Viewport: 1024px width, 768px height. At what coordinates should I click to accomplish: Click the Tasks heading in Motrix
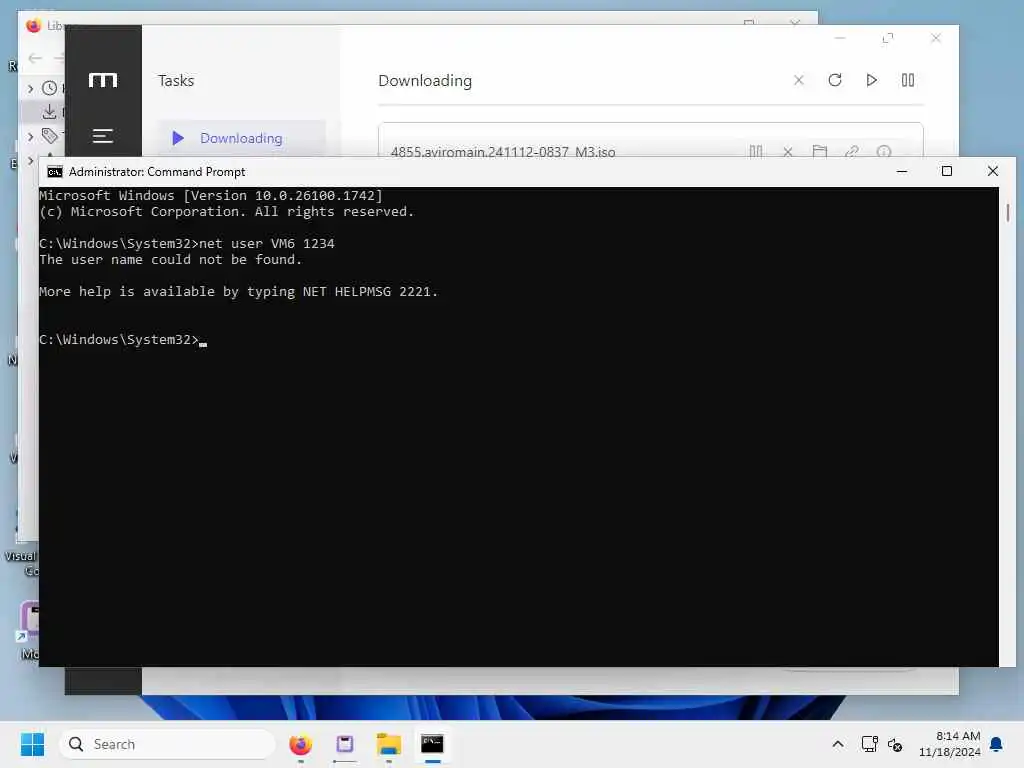176,80
